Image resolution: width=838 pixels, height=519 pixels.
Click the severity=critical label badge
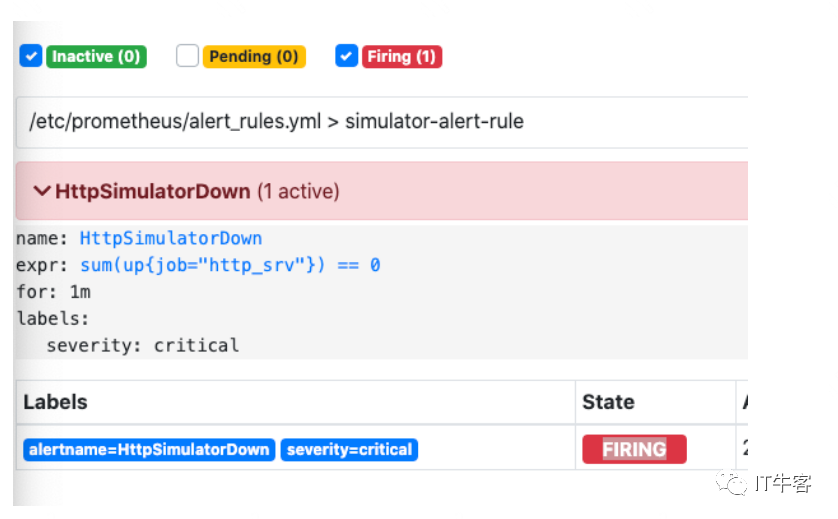point(349,450)
